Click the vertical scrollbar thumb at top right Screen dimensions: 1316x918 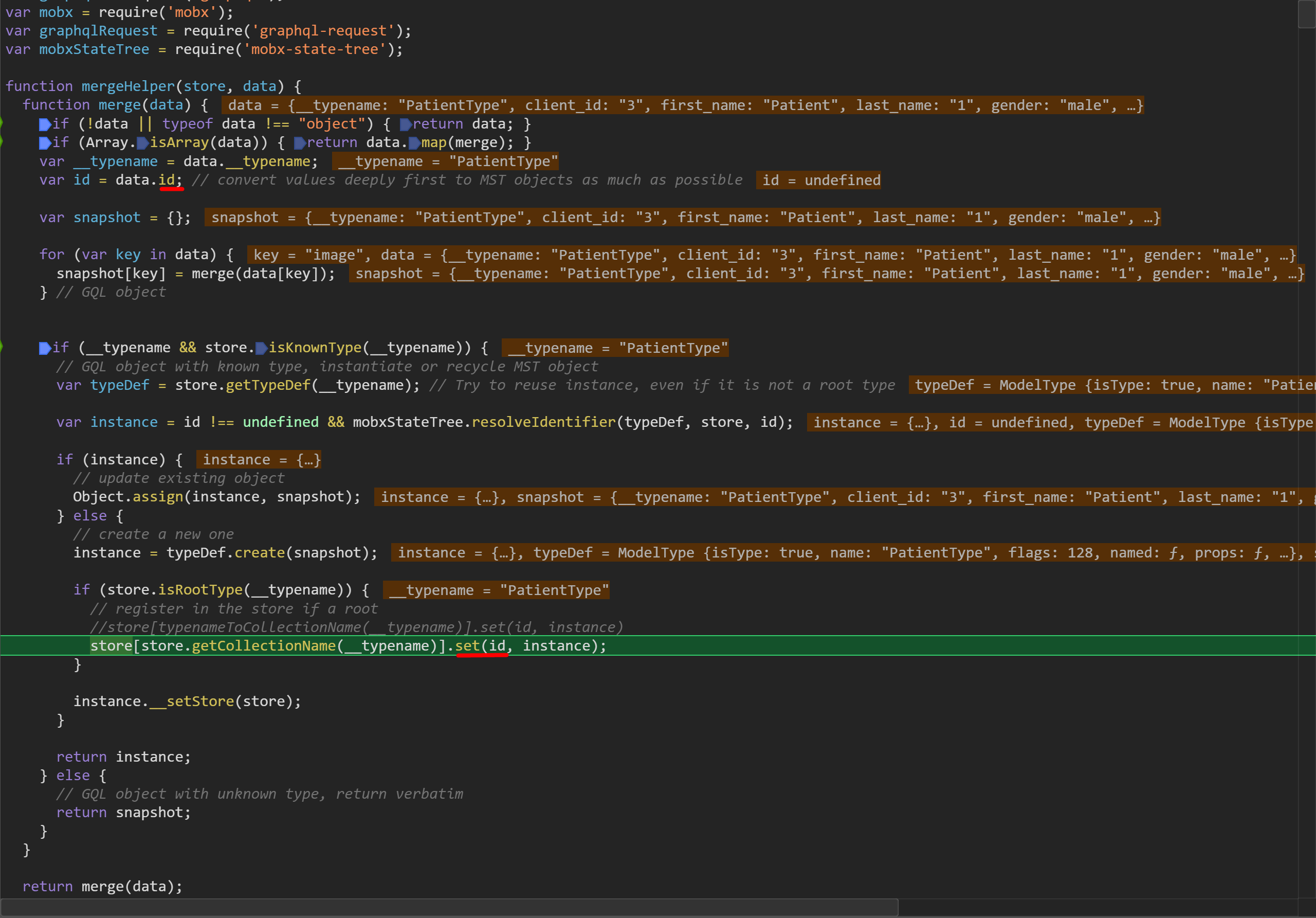1306,14
